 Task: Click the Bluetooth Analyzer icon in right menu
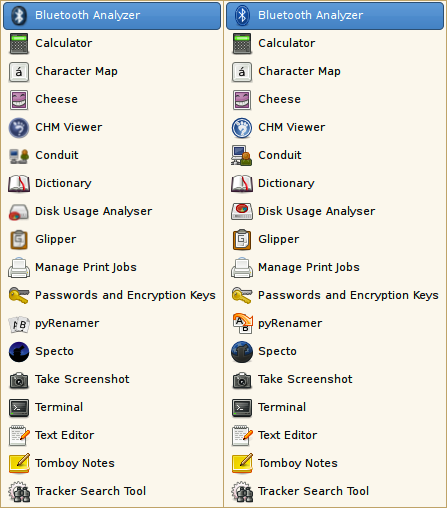[x=242, y=15]
